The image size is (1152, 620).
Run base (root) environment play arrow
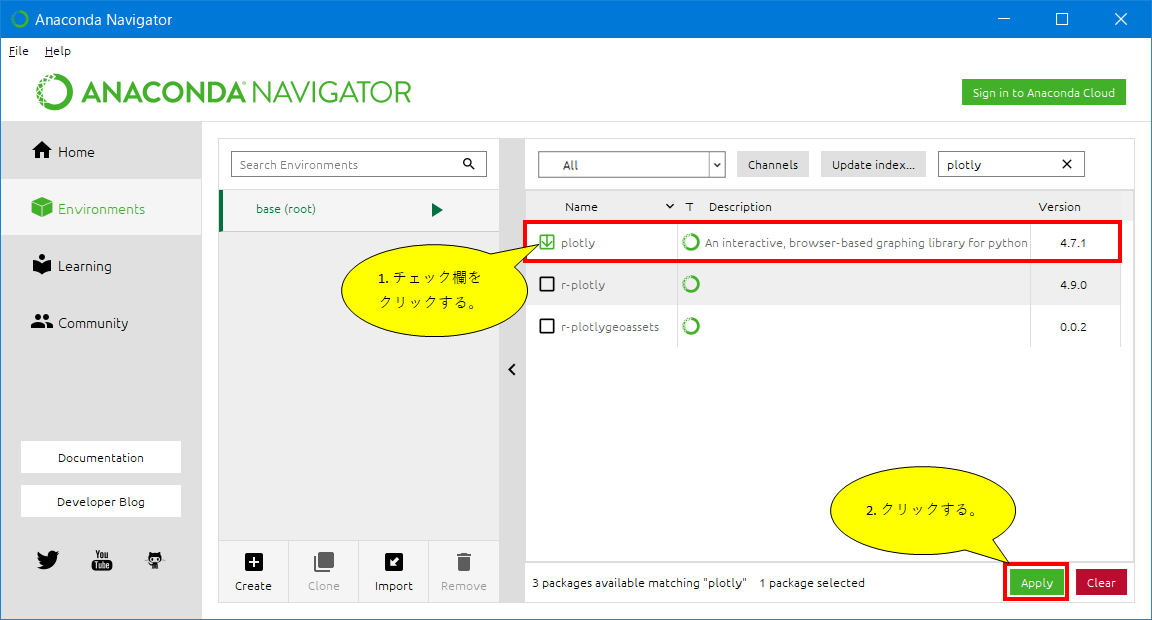coord(437,210)
